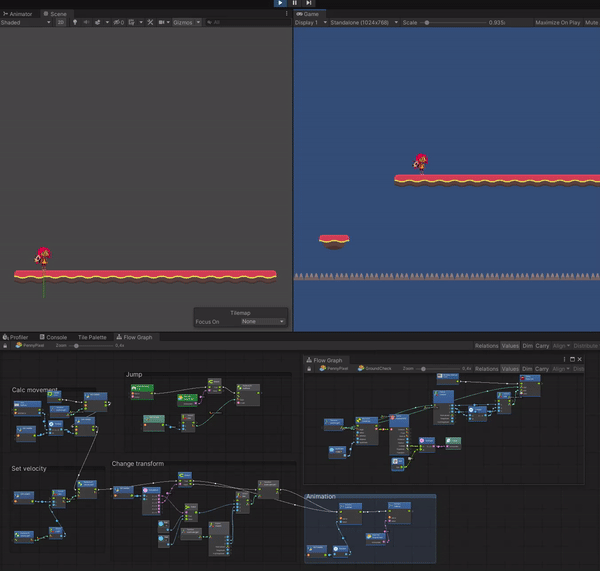Open the Tilemap Focus On dropdown

point(262,322)
